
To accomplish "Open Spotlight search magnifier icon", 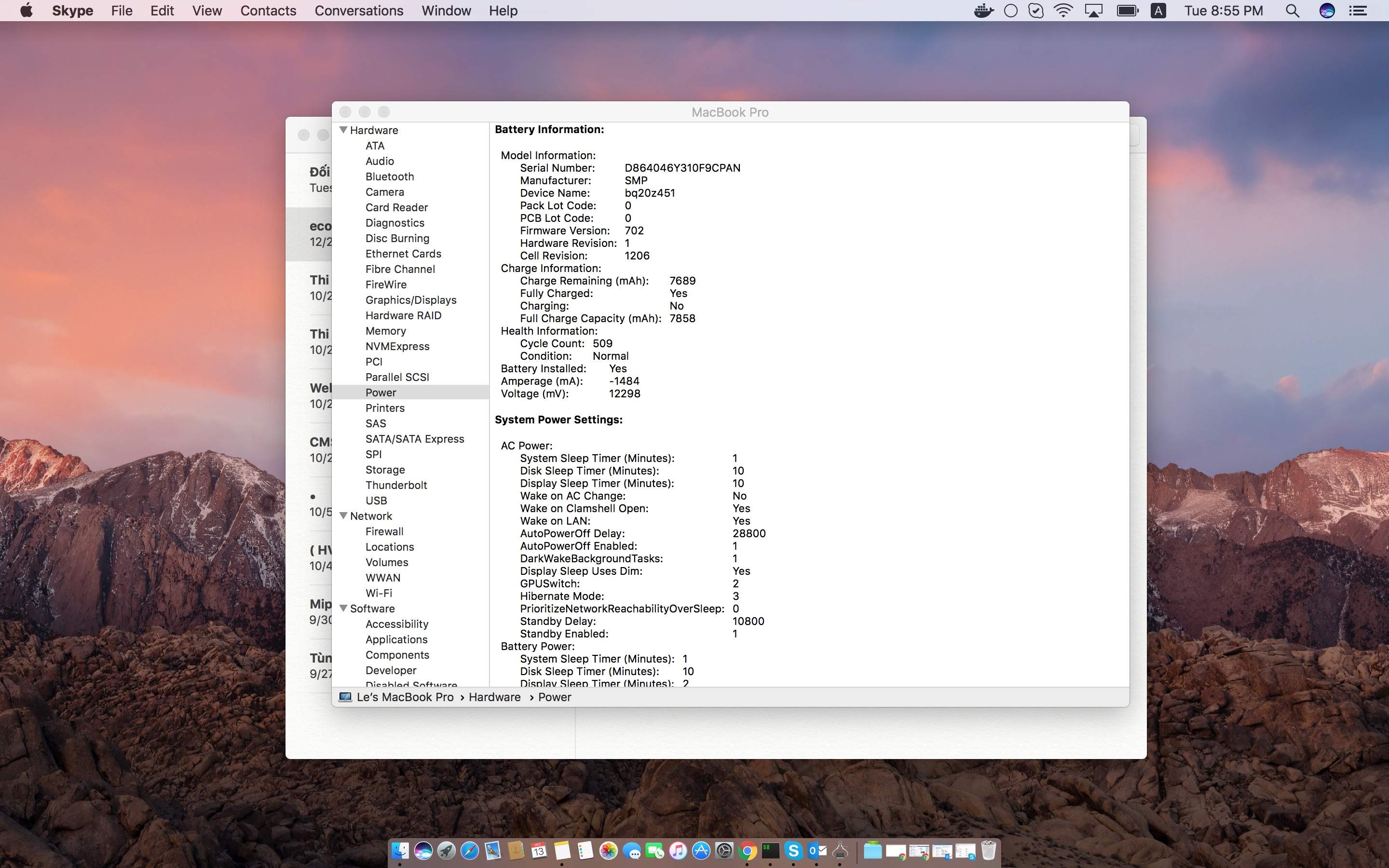I will [x=1292, y=10].
